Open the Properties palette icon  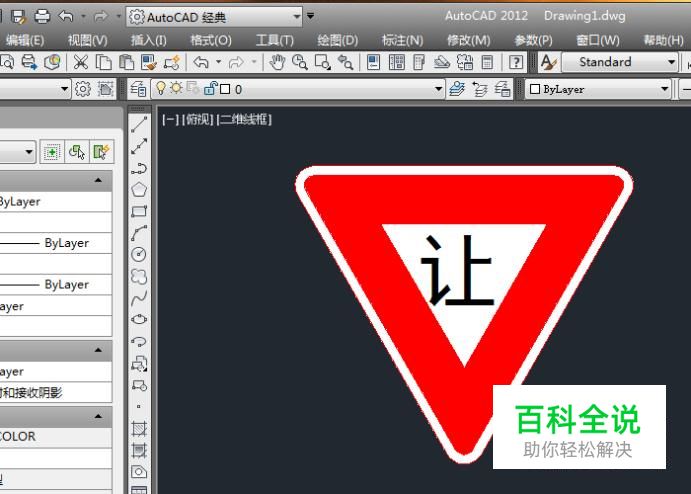point(374,62)
